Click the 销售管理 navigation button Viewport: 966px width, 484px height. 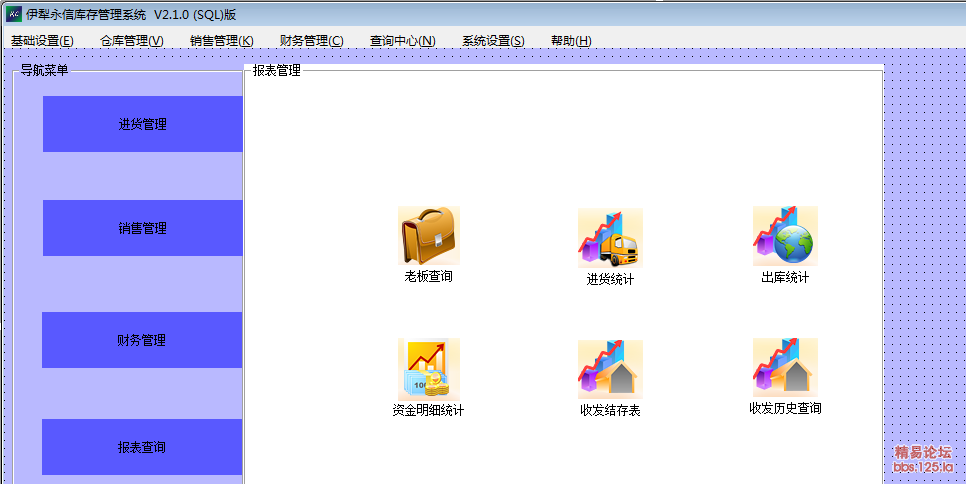click(x=142, y=228)
